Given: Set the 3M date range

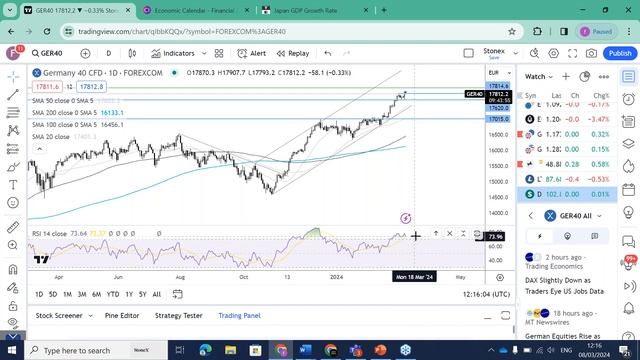Looking at the screenshot, I should [x=82, y=294].
